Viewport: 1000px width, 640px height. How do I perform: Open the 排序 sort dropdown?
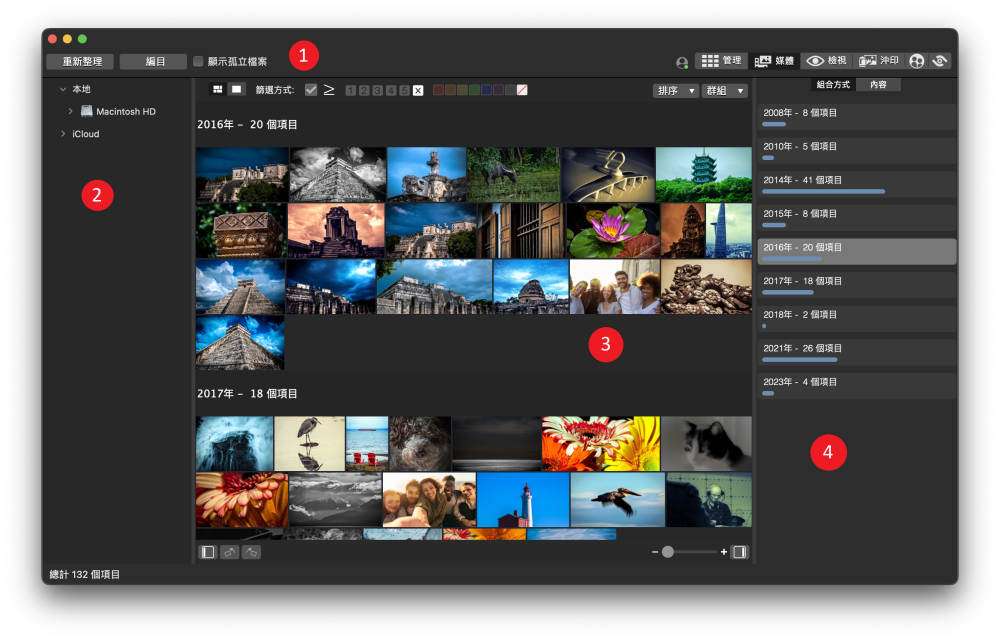pos(675,90)
